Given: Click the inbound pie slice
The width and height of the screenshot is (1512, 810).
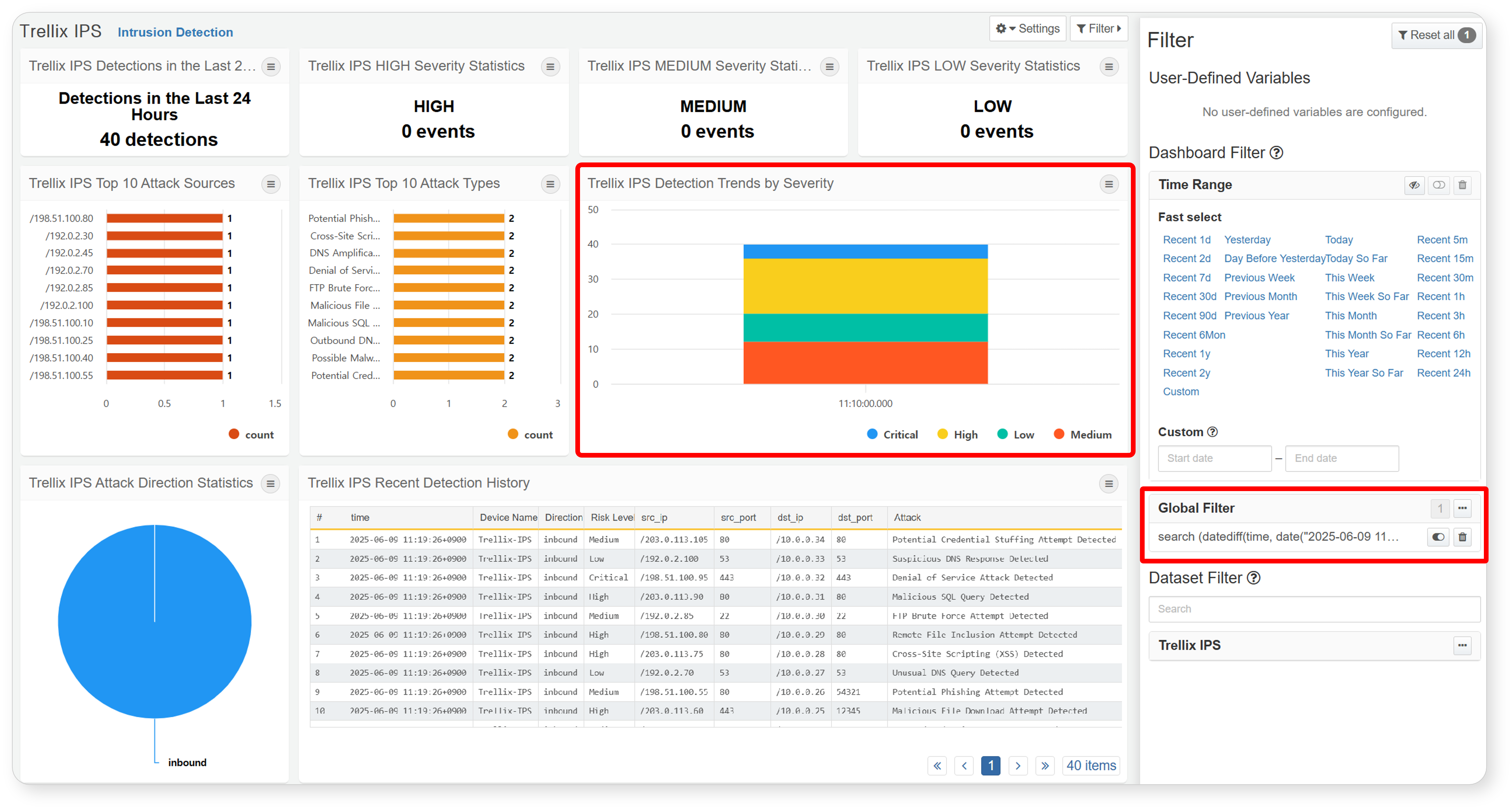Looking at the screenshot, I should [155, 622].
